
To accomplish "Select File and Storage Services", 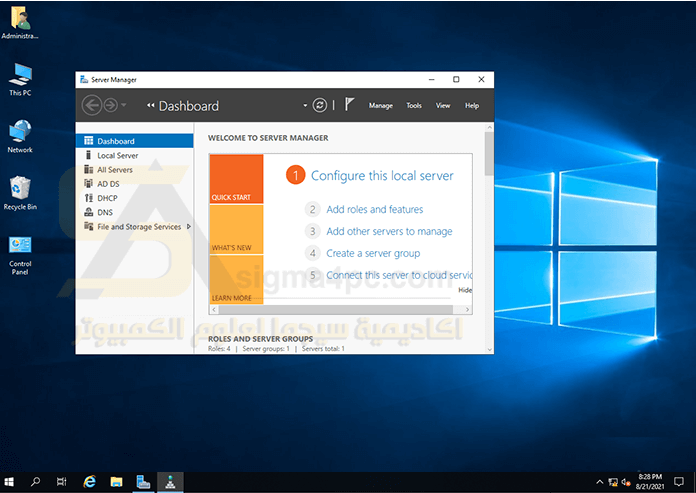I will 134,227.
